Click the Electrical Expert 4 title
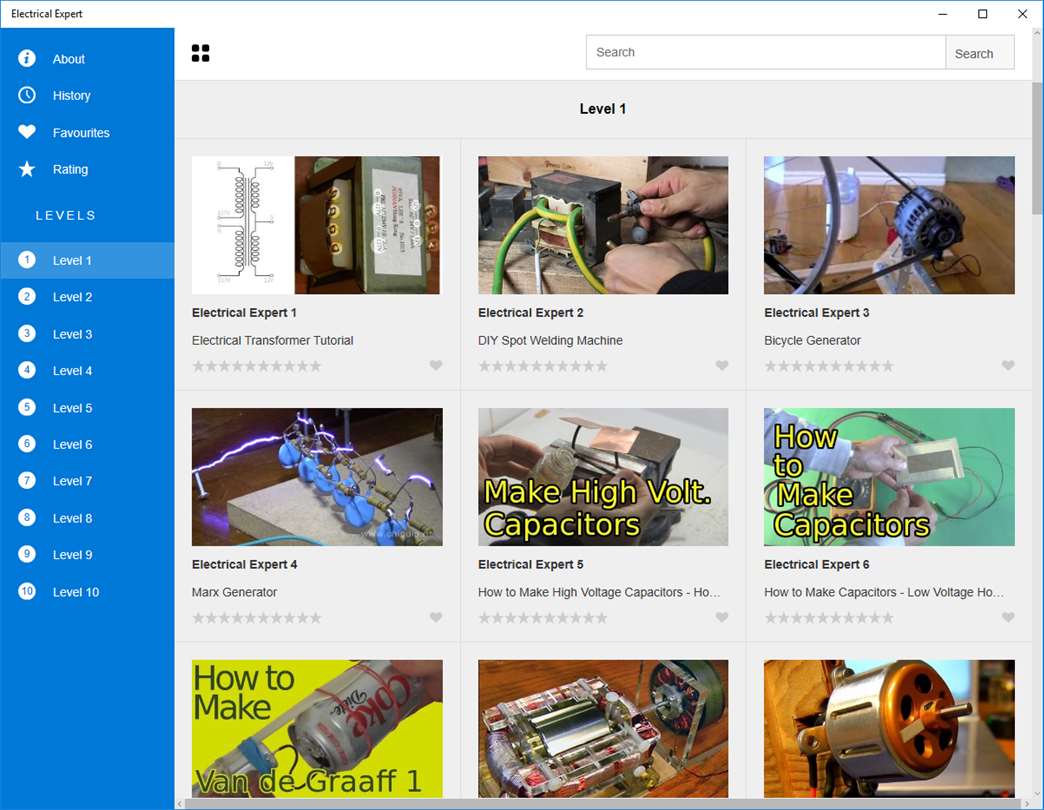The height and width of the screenshot is (810, 1044). pos(244,564)
